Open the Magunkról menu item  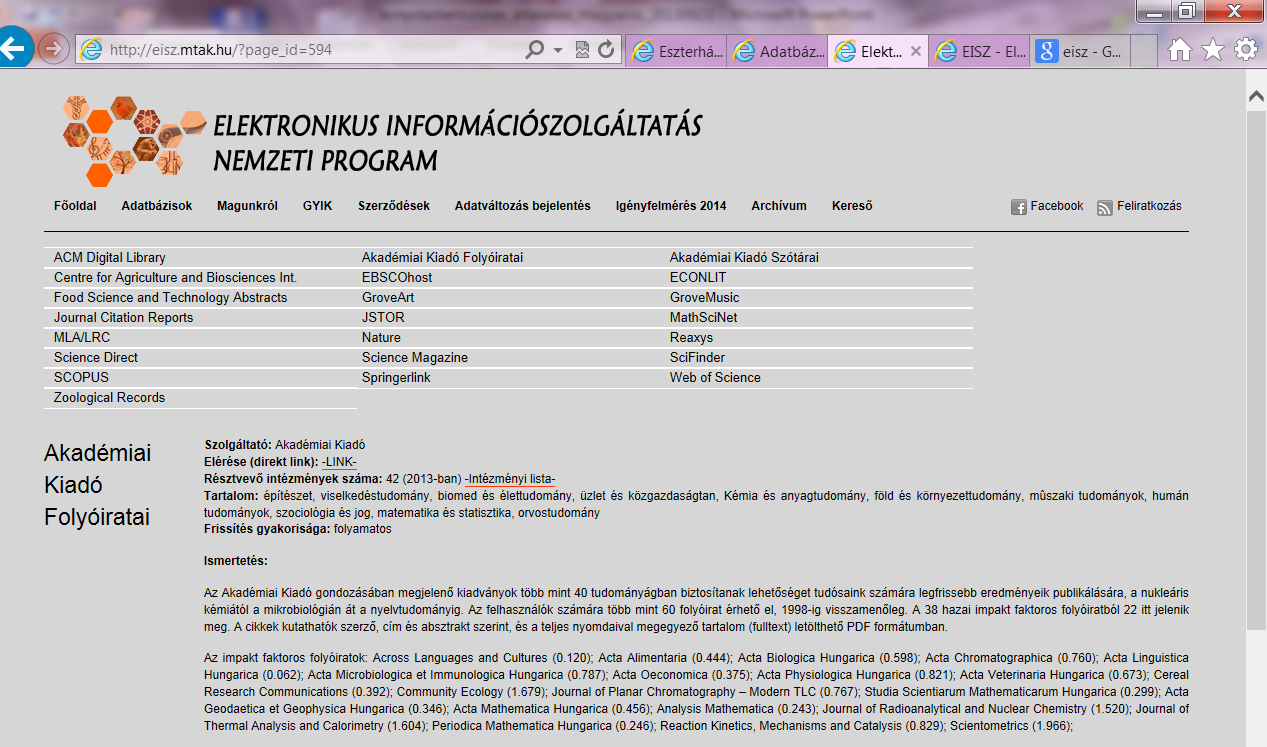(x=247, y=206)
